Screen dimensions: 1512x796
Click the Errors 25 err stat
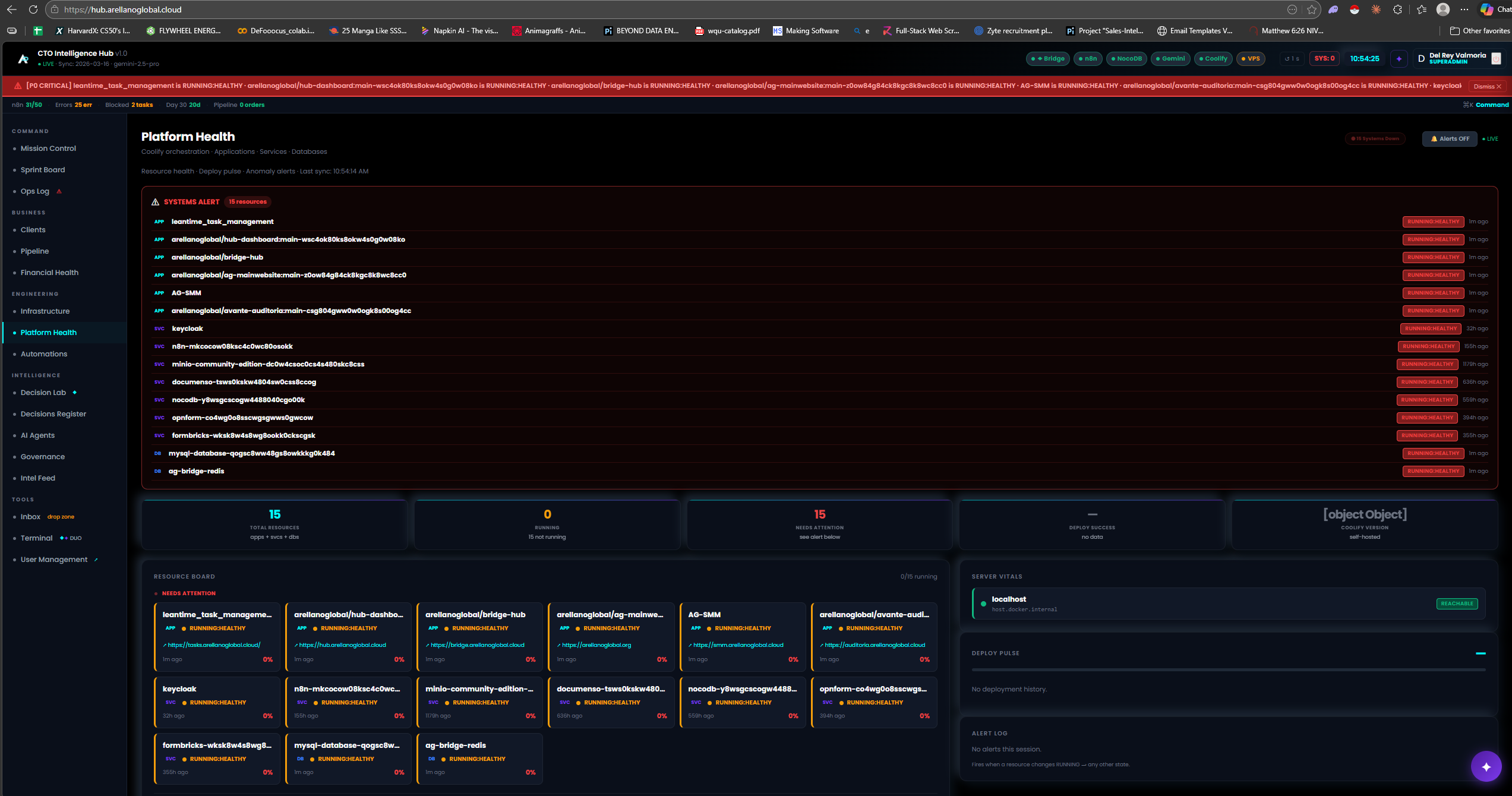click(74, 105)
